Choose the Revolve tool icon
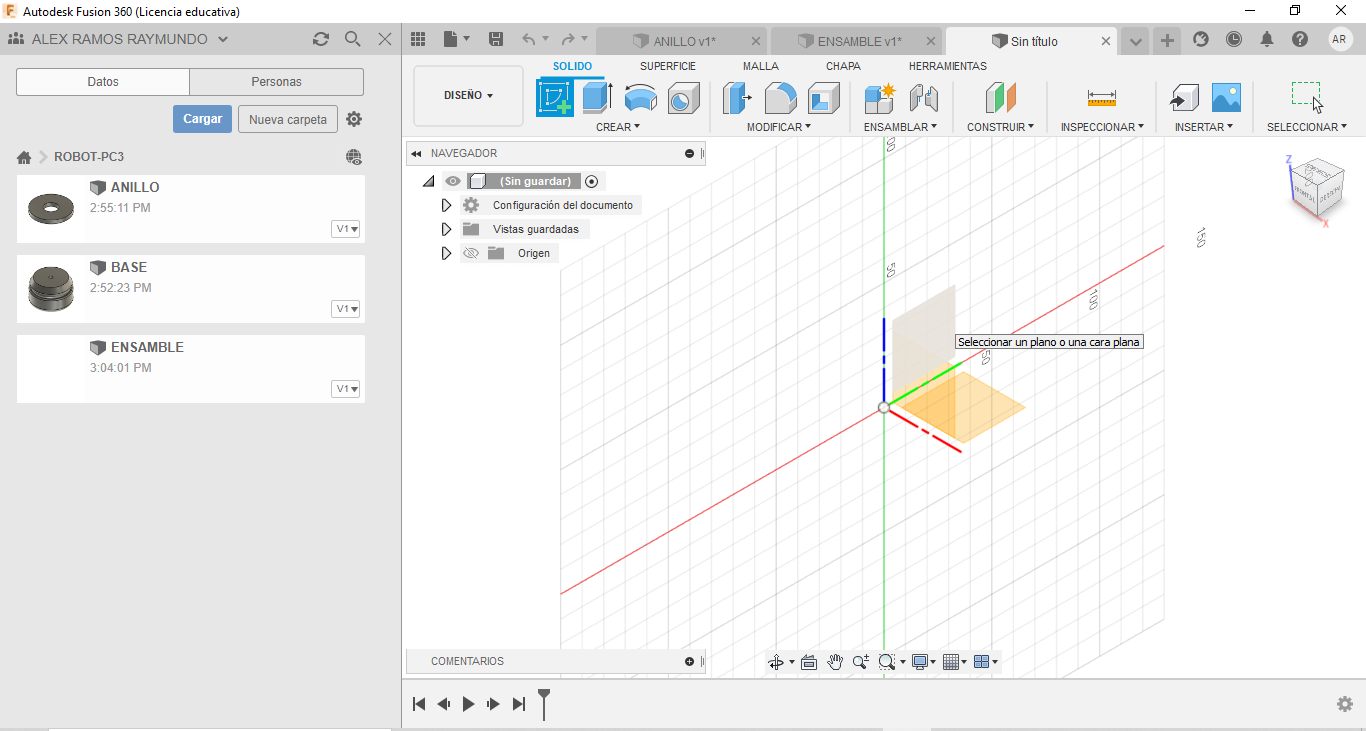This screenshot has width=1366, height=731. (641, 98)
